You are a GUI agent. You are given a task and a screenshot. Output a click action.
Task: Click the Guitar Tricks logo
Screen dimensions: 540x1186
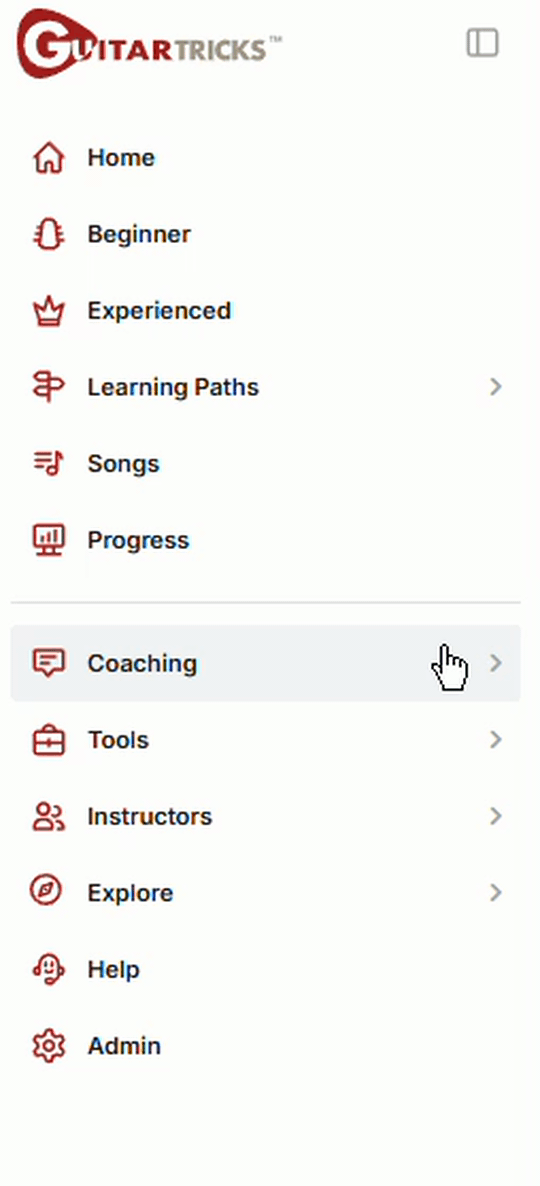[x=149, y=44]
